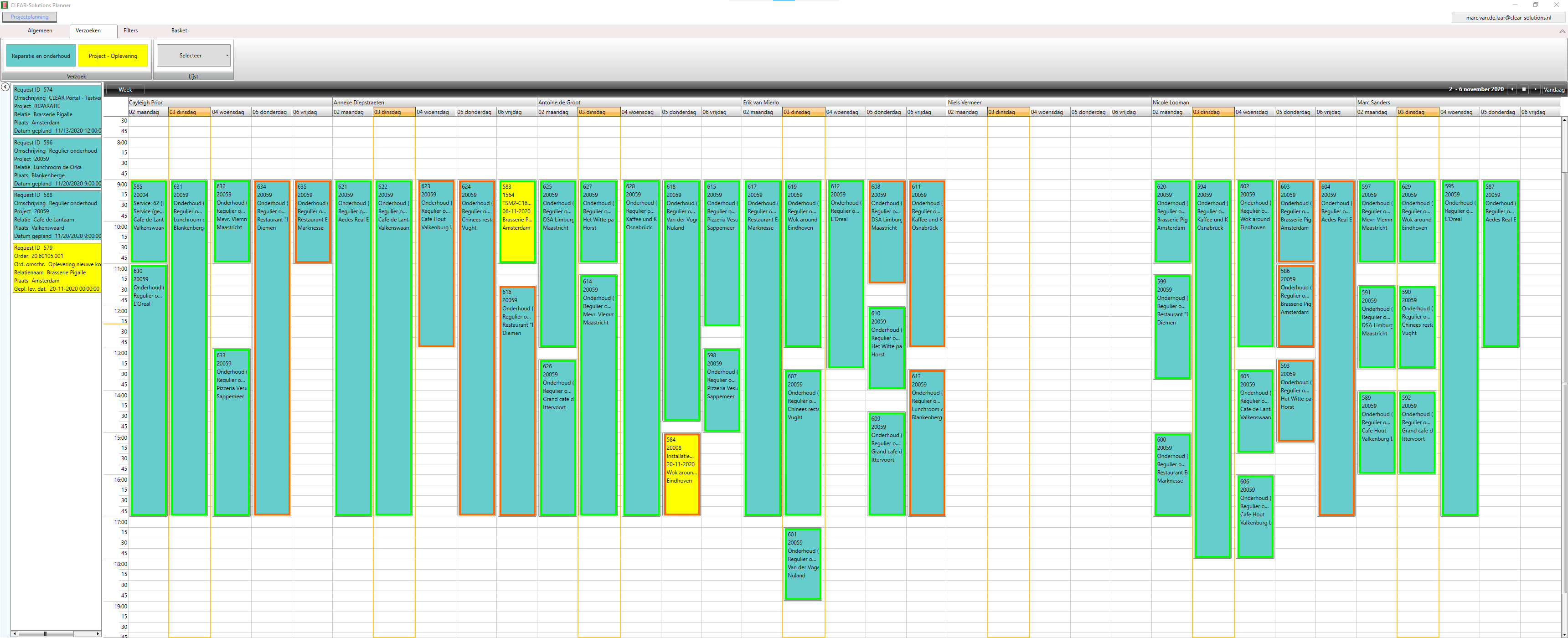Open the Basket ribbon tab
This screenshot has width=1568, height=638.
179,31
